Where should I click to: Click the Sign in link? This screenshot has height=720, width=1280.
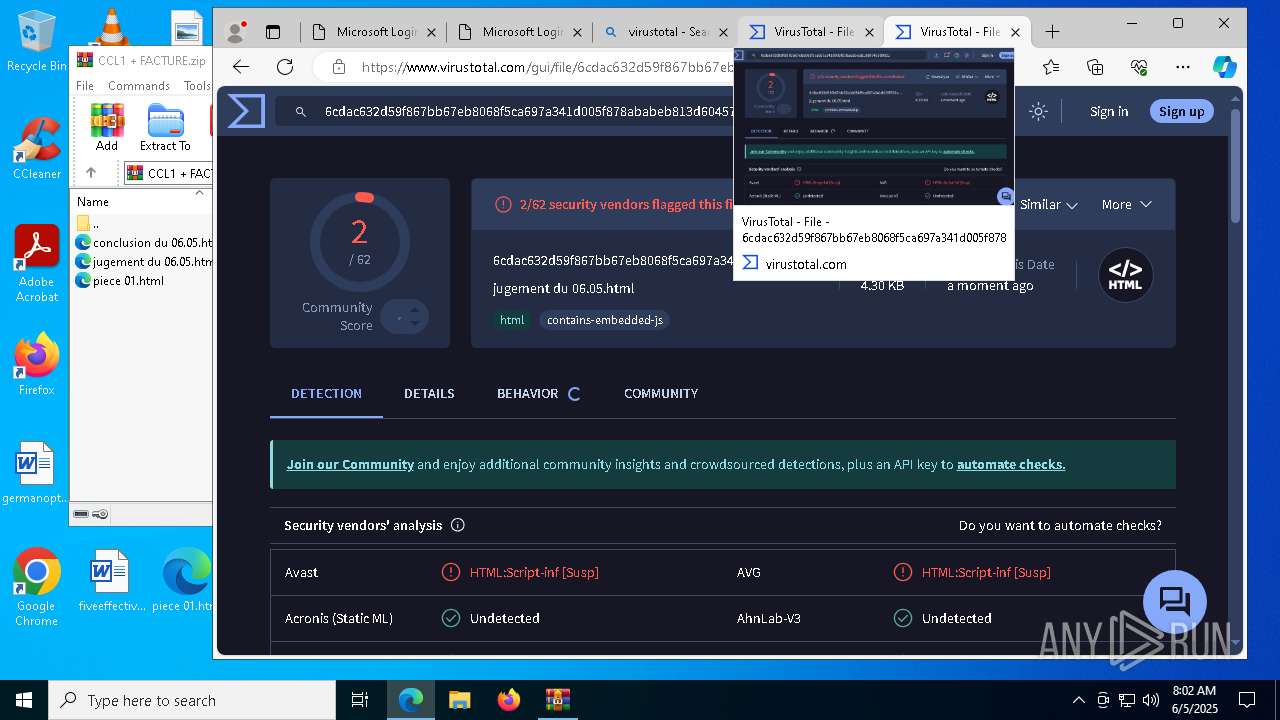tap(1109, 111)
